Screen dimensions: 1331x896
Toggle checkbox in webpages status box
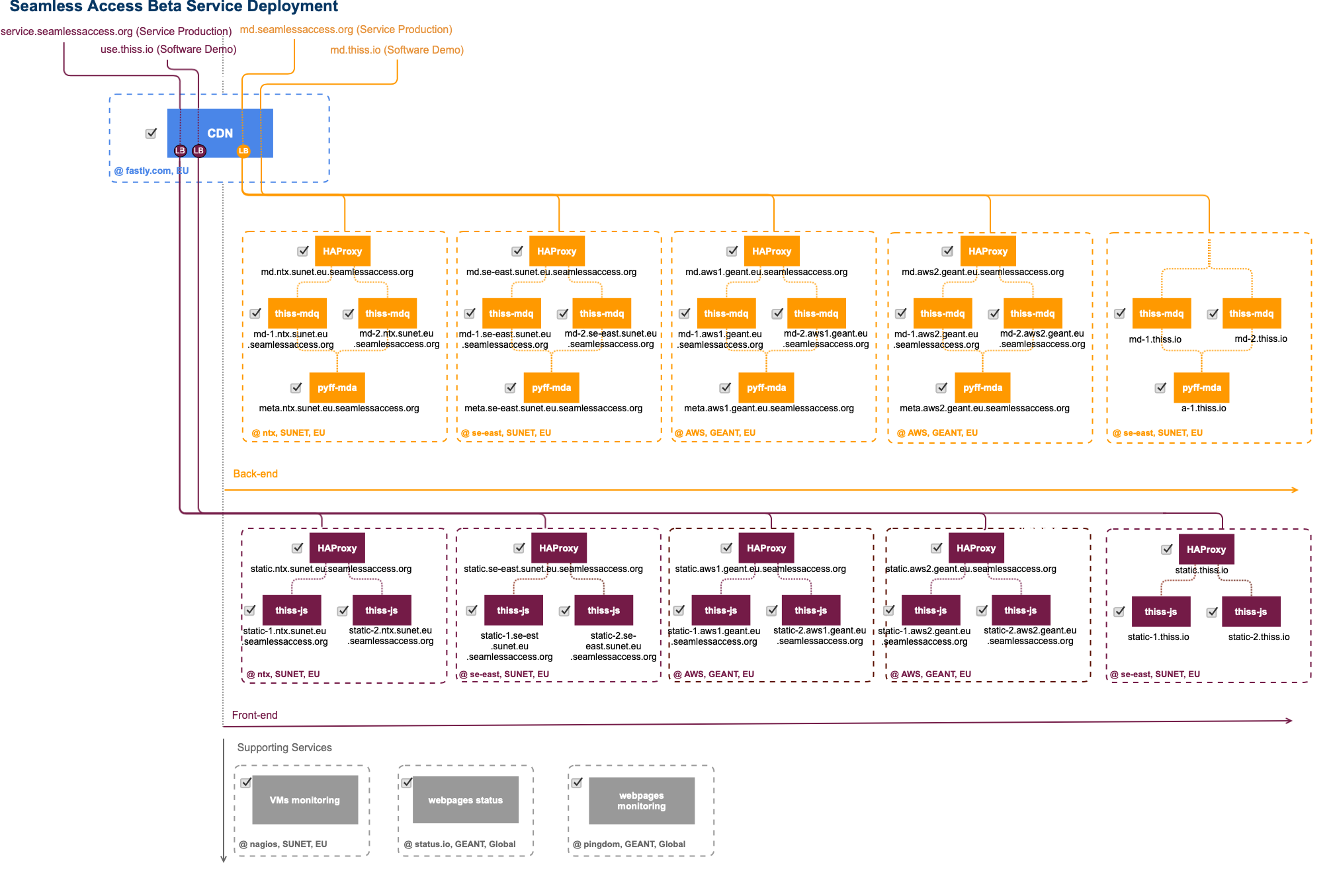click(x=407, y=782)
